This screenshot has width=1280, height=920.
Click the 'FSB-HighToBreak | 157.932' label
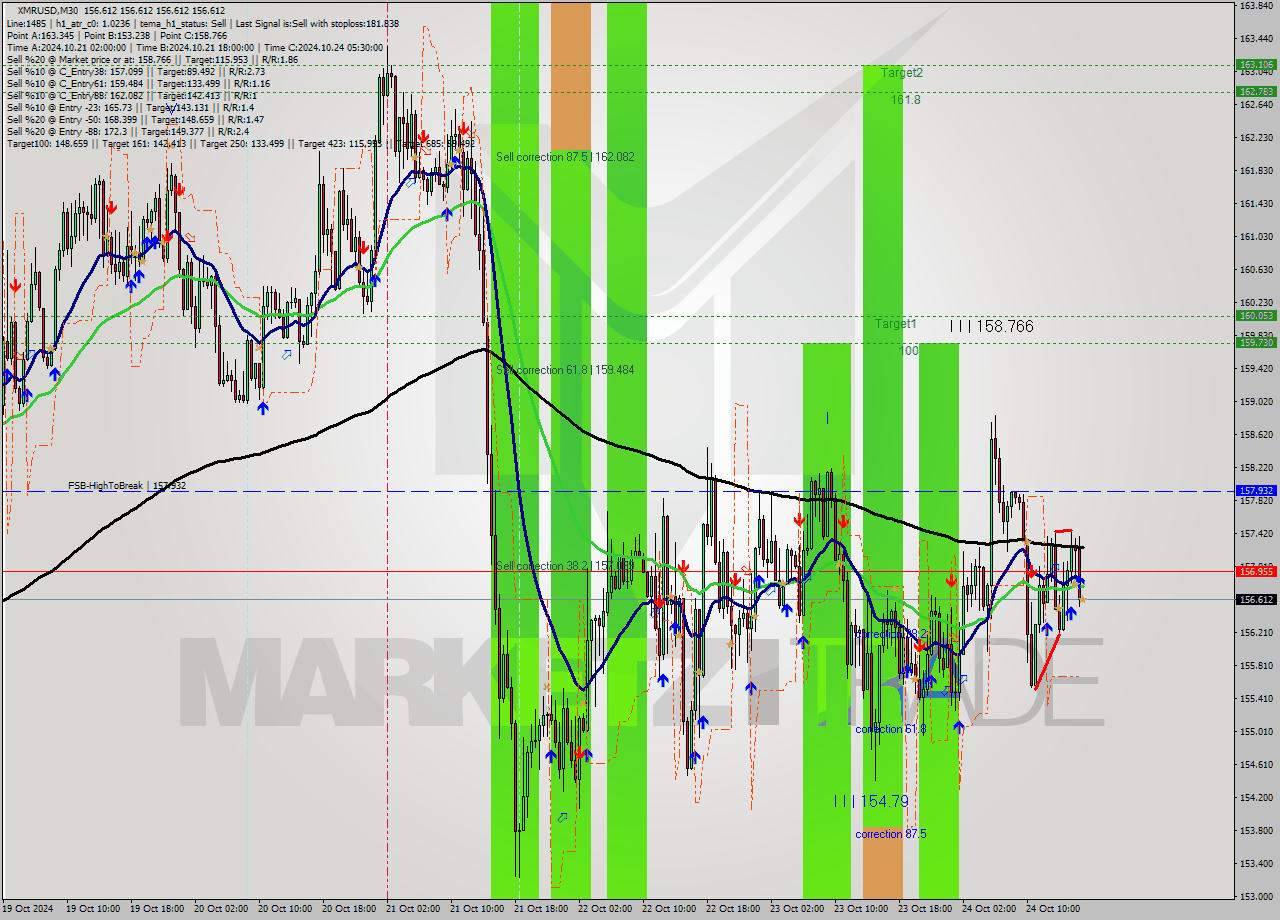pyautogui.click(x=127, y=485)
